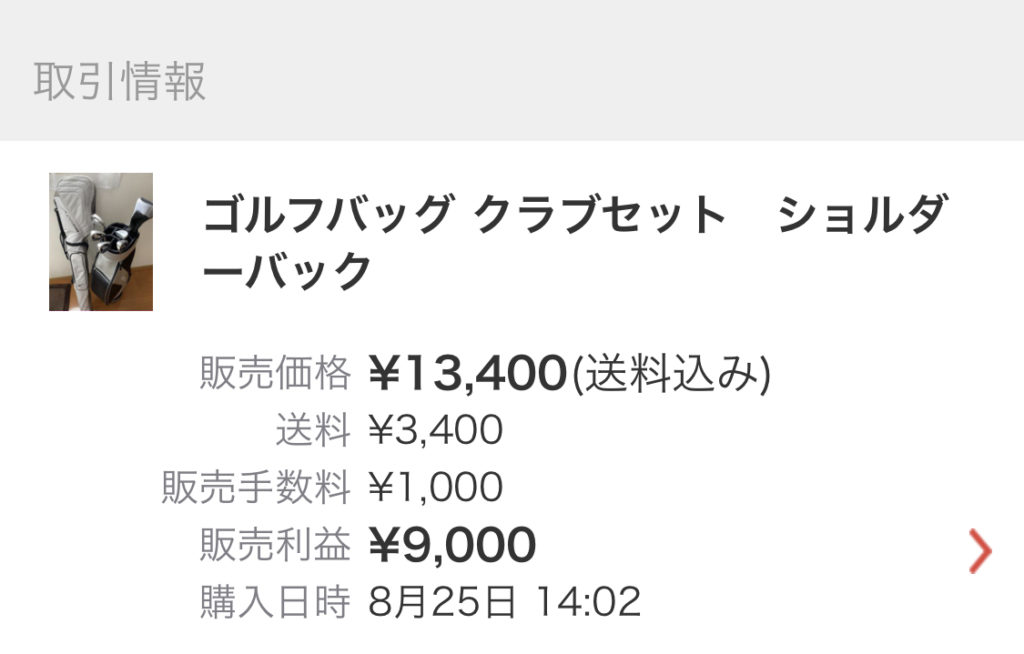Tap the 購入日時 8月25日 14:02 row

pos(420,602)
